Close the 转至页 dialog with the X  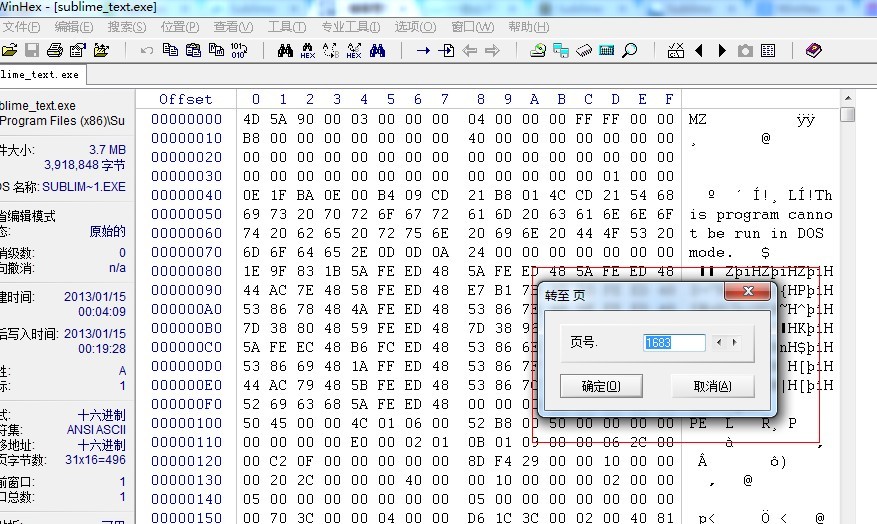(747, 291)
